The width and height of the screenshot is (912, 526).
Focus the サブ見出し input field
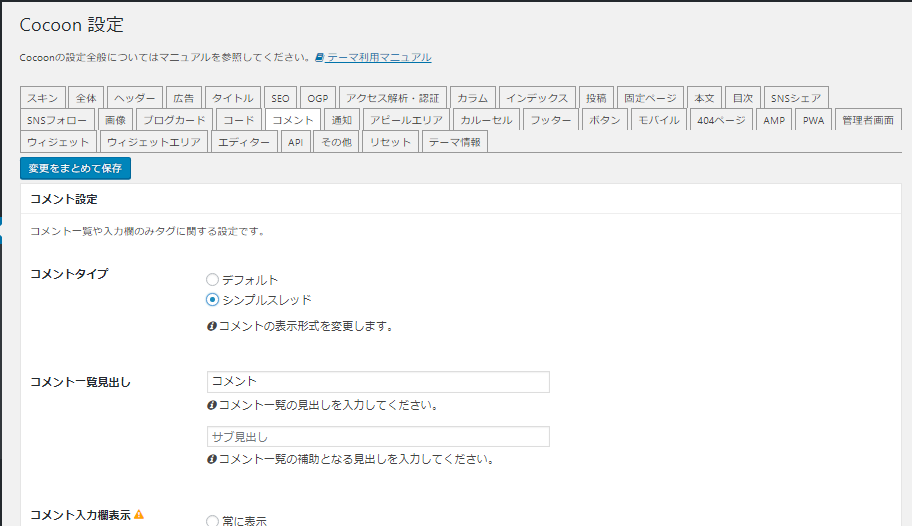[378, 437]
